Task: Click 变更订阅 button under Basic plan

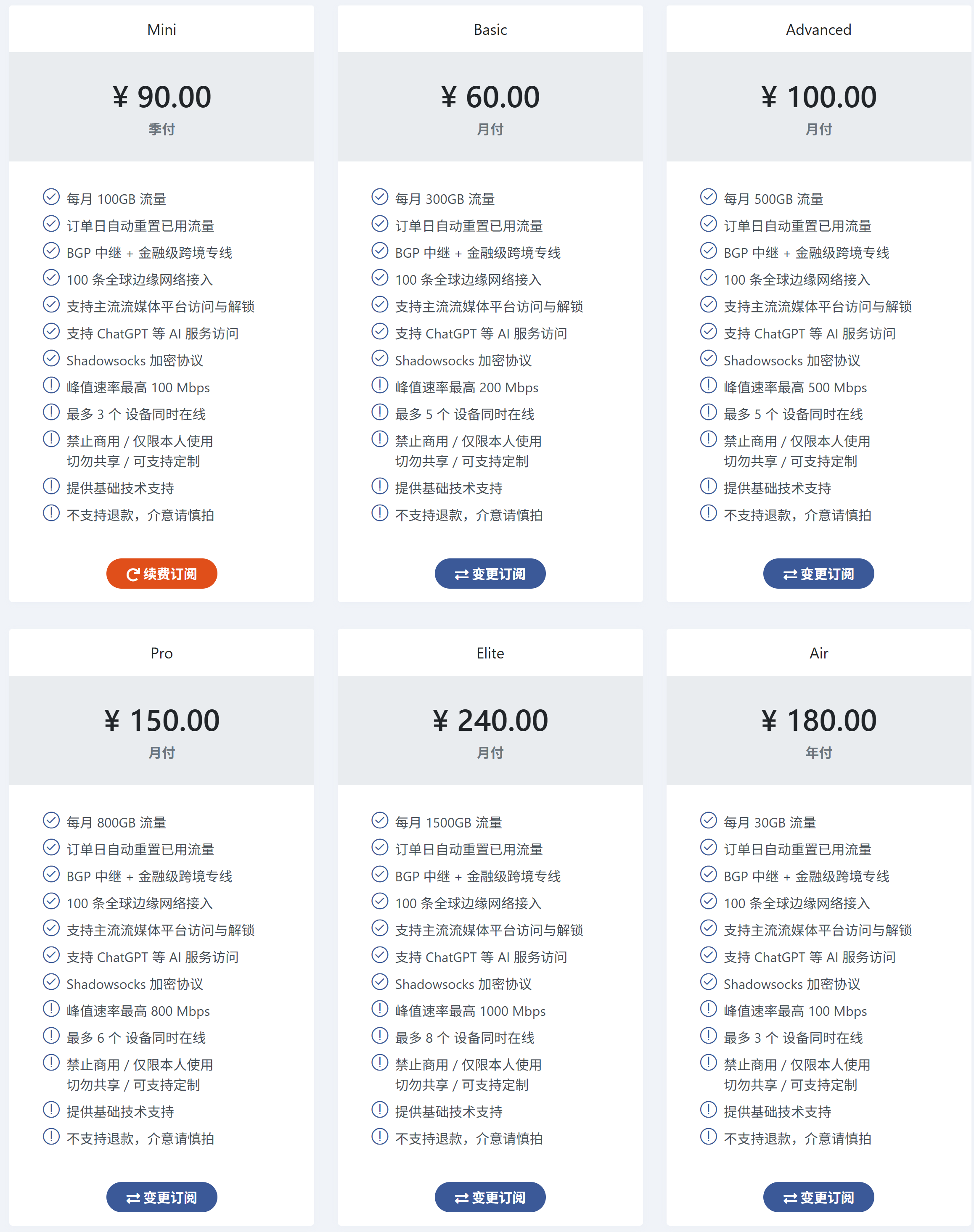Action: [490, 574]
